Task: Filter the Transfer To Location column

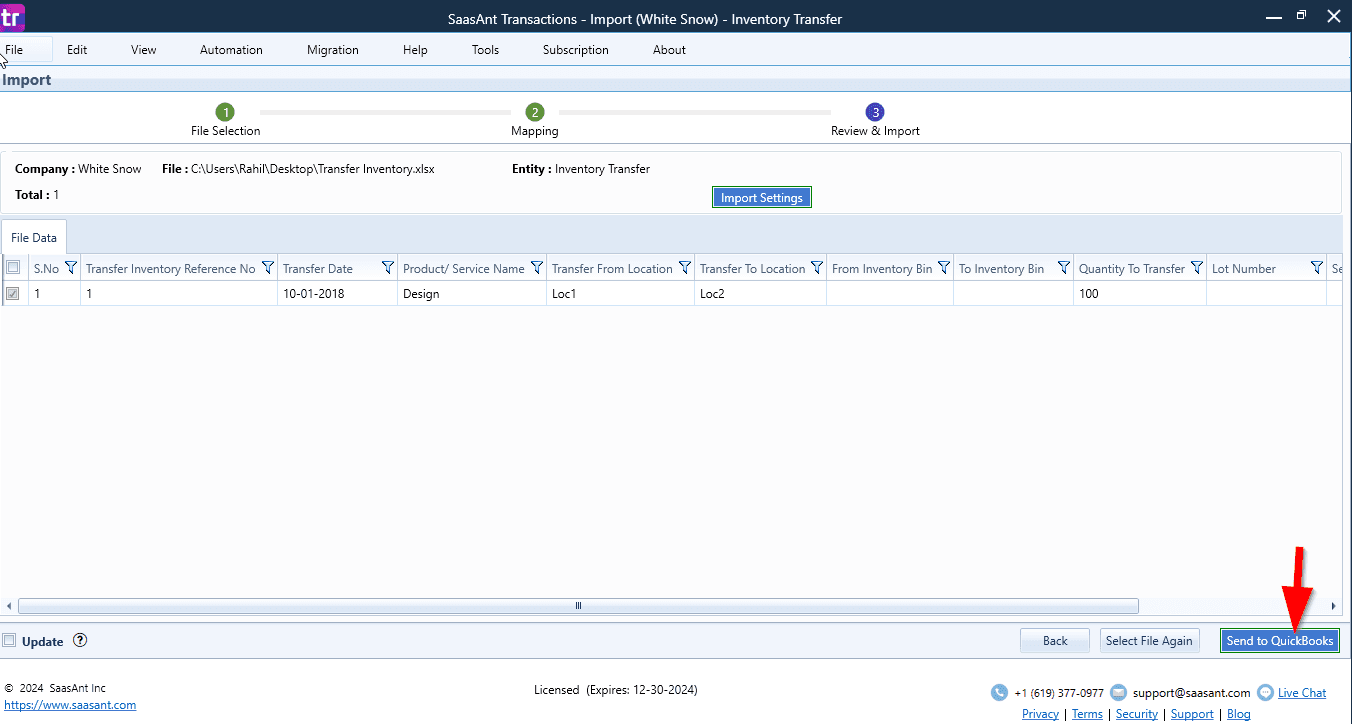Action: pyautogui.click(x=816, y=268)
